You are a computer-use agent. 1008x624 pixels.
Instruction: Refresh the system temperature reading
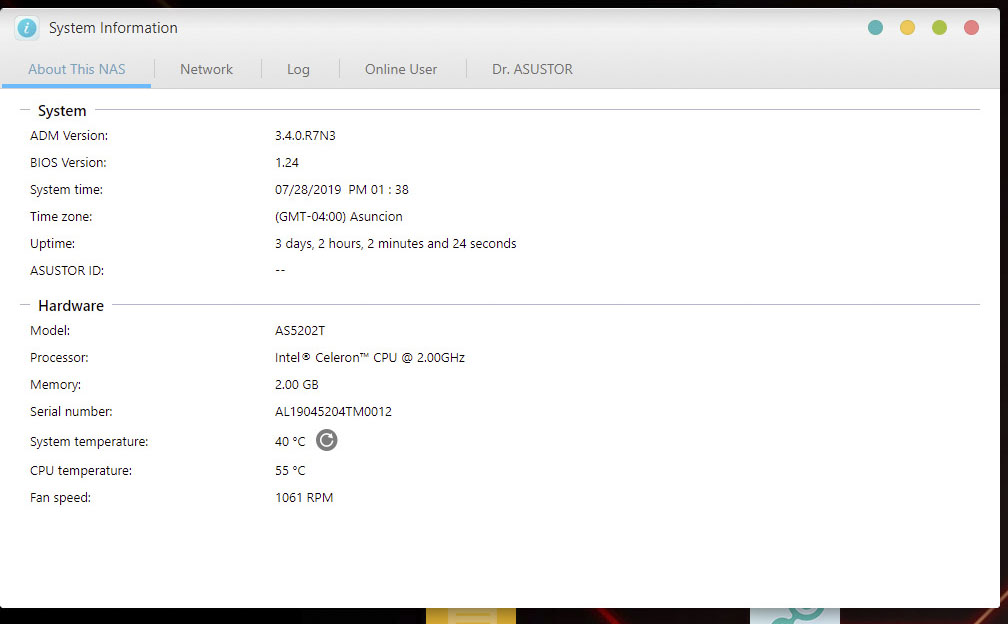[327, 440]
